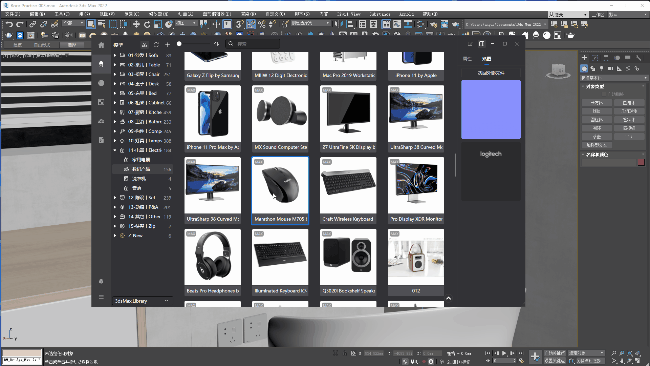650x366 pixels.
Task: Click the magnifier icon in library search box
Action: [230, 44]
